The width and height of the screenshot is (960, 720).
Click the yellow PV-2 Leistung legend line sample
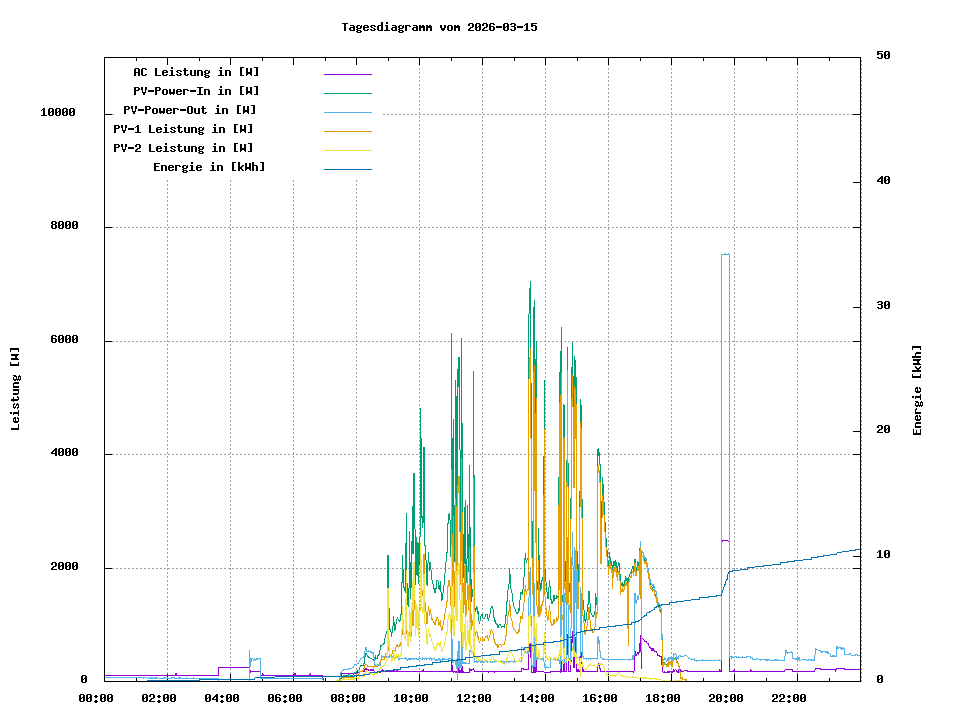click(x=347, y=150)
